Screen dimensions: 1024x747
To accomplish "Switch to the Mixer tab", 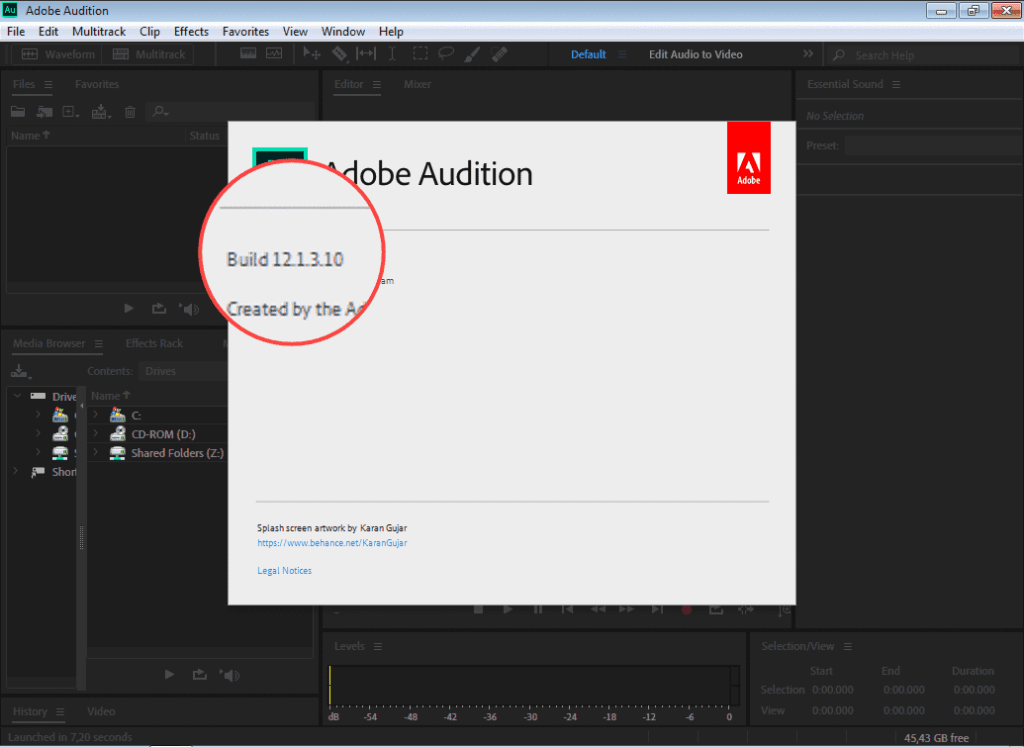I will [417, 84].
